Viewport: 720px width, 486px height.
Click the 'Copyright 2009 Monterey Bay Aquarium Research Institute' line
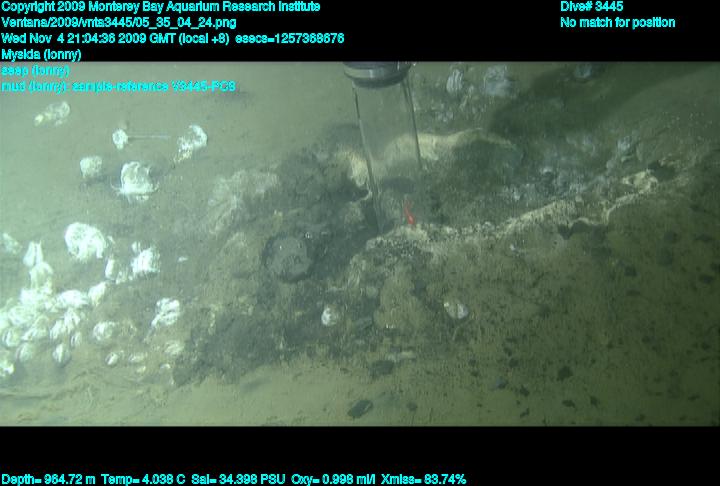[x=160, y=7]
